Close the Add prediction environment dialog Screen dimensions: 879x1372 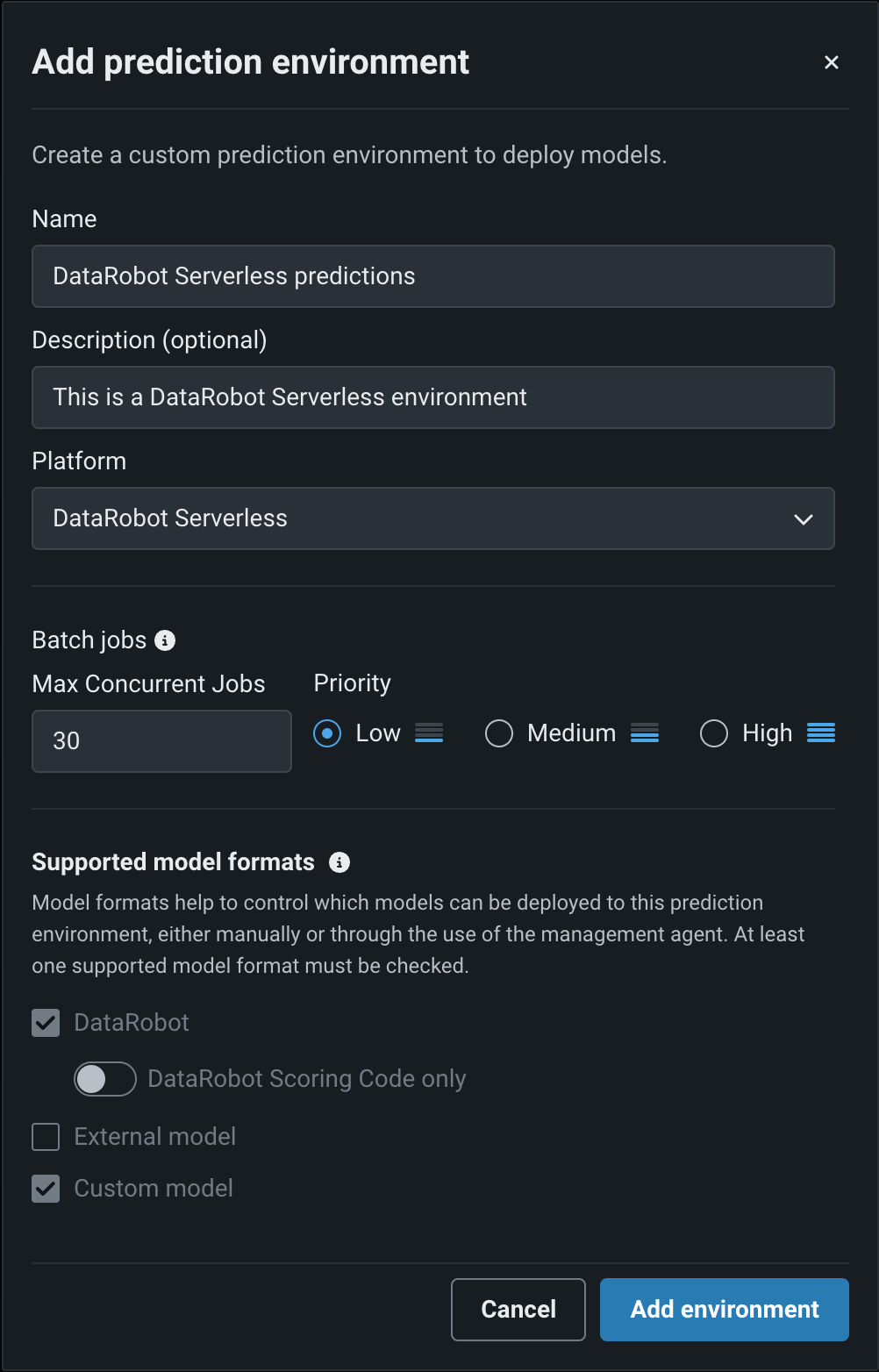click(832, 62)
